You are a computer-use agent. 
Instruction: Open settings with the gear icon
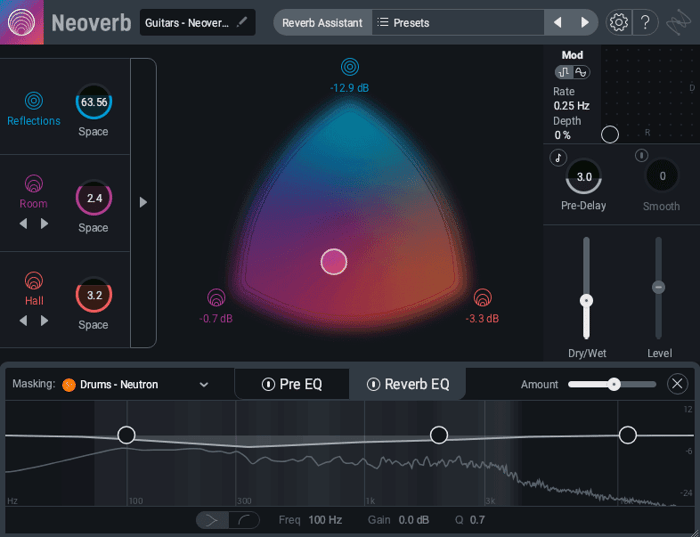pyautogui.click(x=618, y=22)
